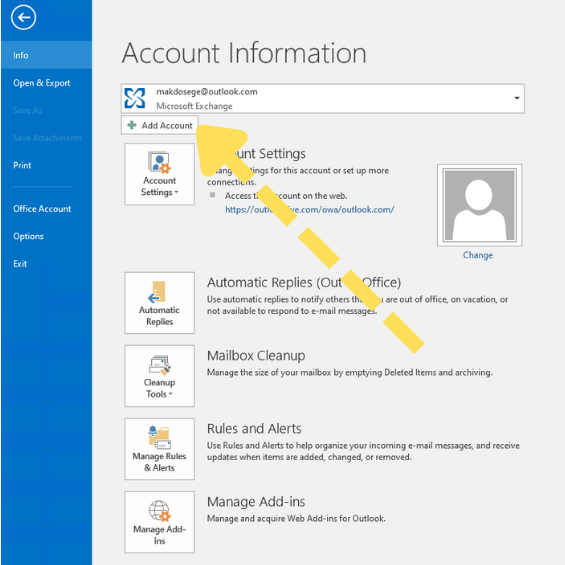The width and height of the screenshot is (565, 565).
Task: Click the Add Account button
Action: coord(160,125)
